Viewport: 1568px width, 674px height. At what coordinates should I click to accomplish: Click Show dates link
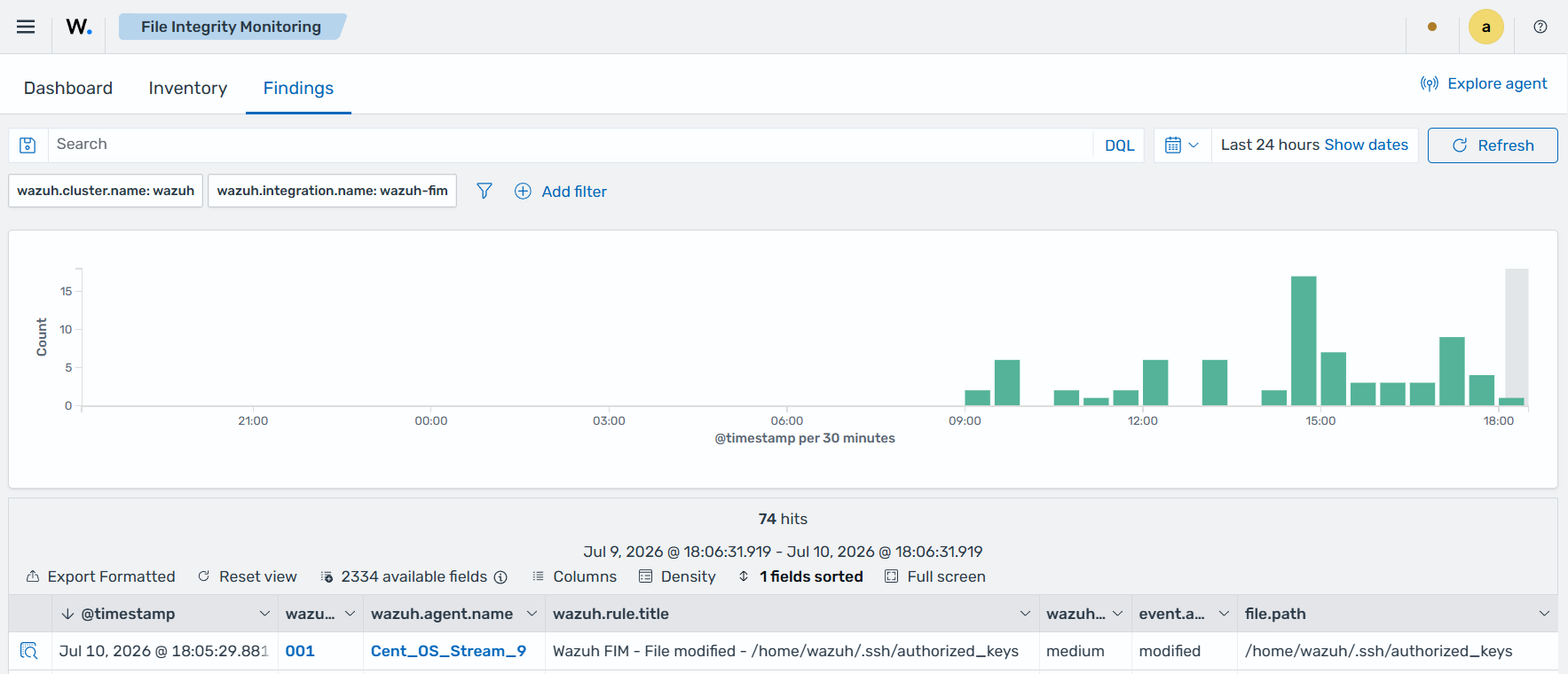[x=1366, y=145]
